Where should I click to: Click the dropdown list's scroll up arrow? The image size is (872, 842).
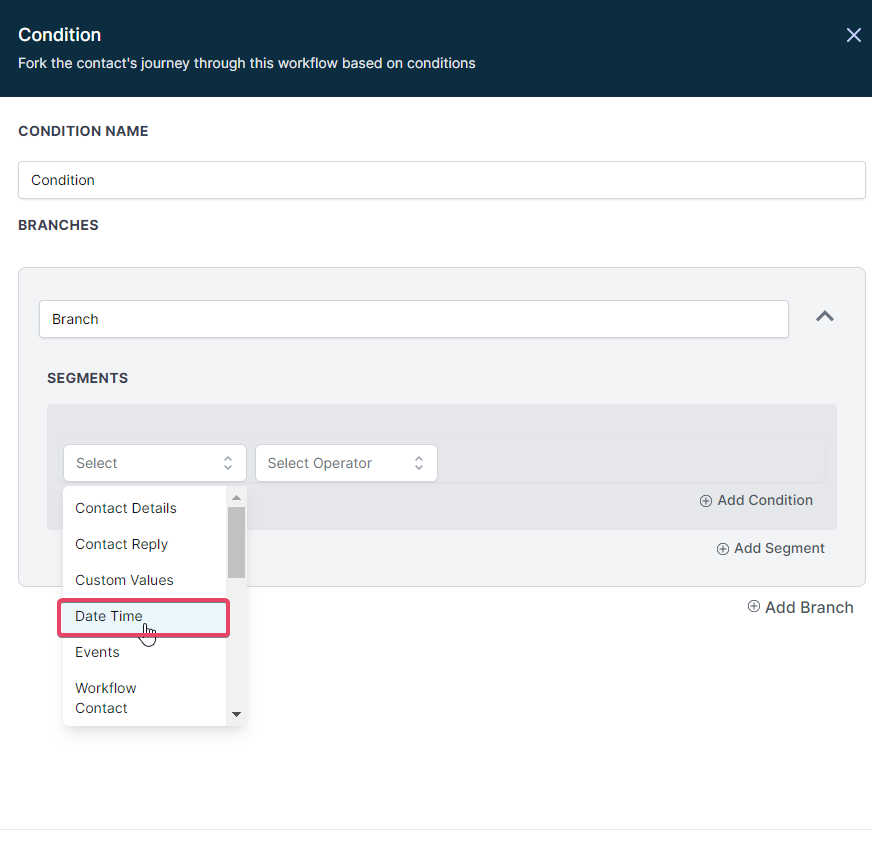(x=236, y=497)
